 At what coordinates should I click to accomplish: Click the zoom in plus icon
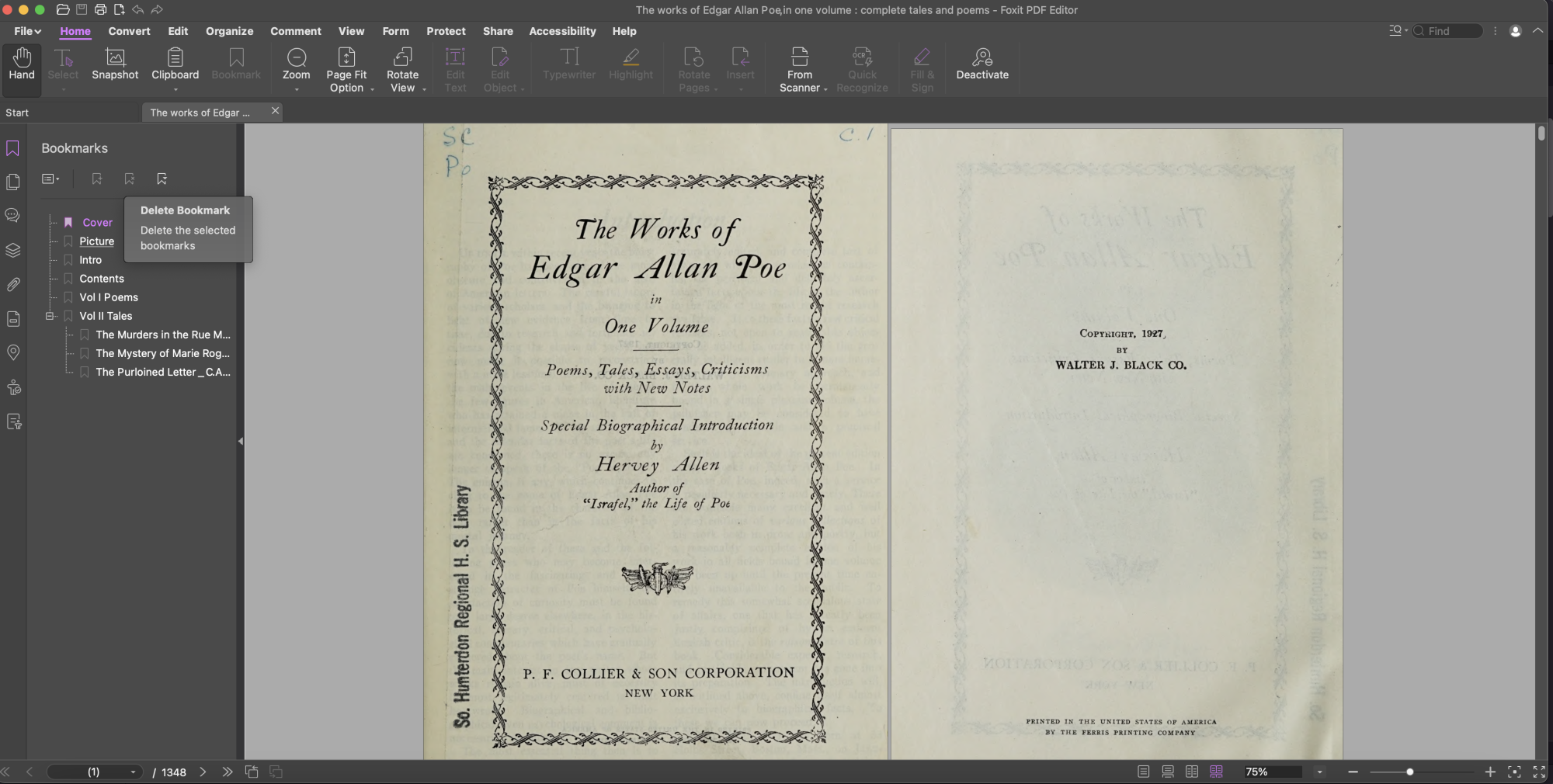pyautogui.click(x=1489, y=772)
